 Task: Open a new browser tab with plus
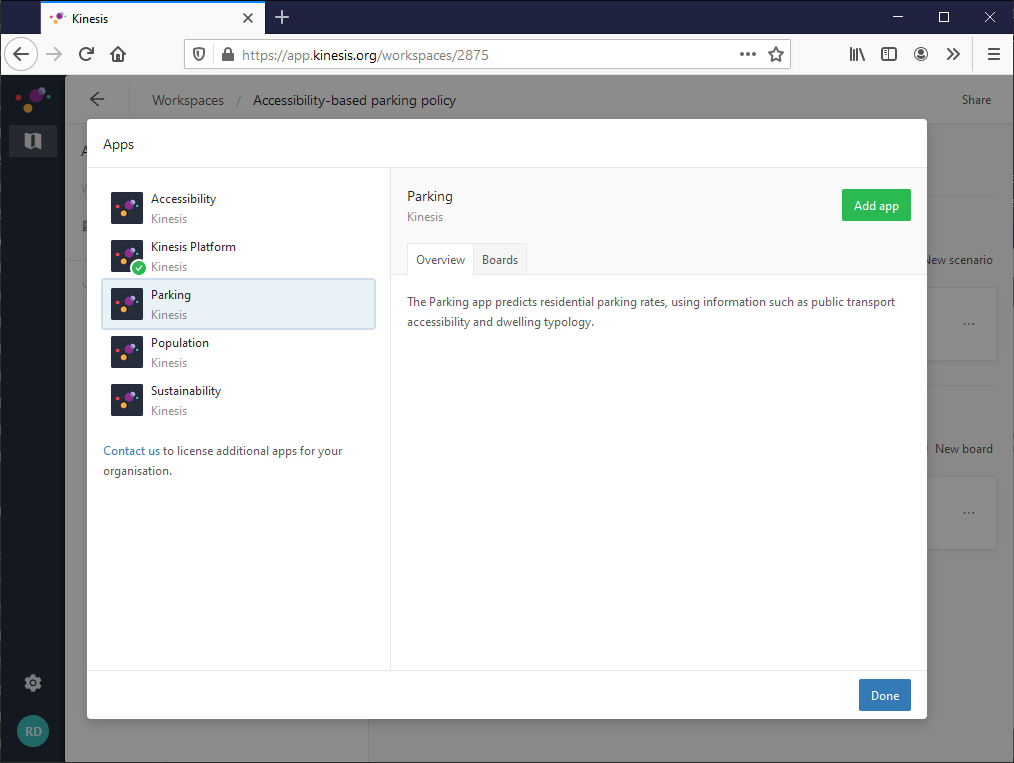pos(282,17)
